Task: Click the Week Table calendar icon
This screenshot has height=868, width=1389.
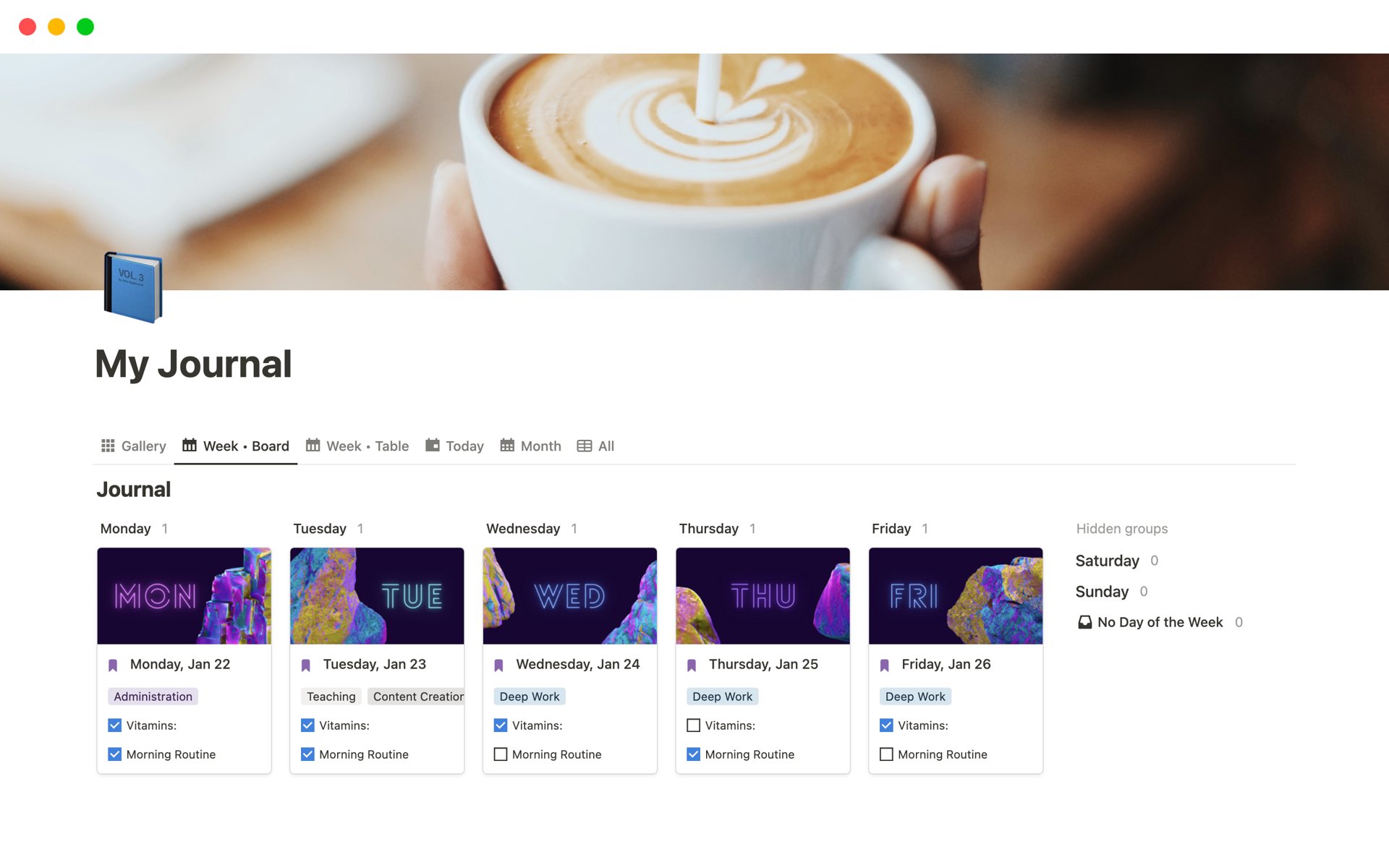Action: [x=313, y=446]
